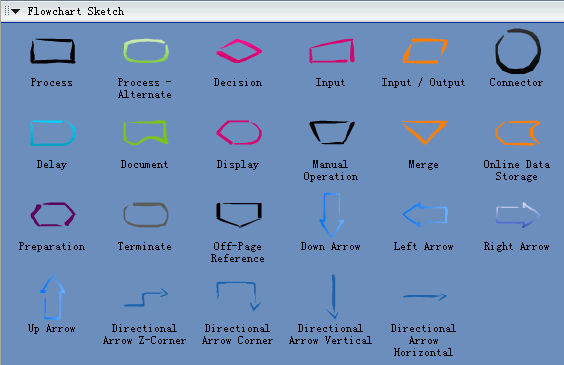Select the Directional Arrow Horizontal shape
Screen dimensions: 564x365
coord(425,296)
